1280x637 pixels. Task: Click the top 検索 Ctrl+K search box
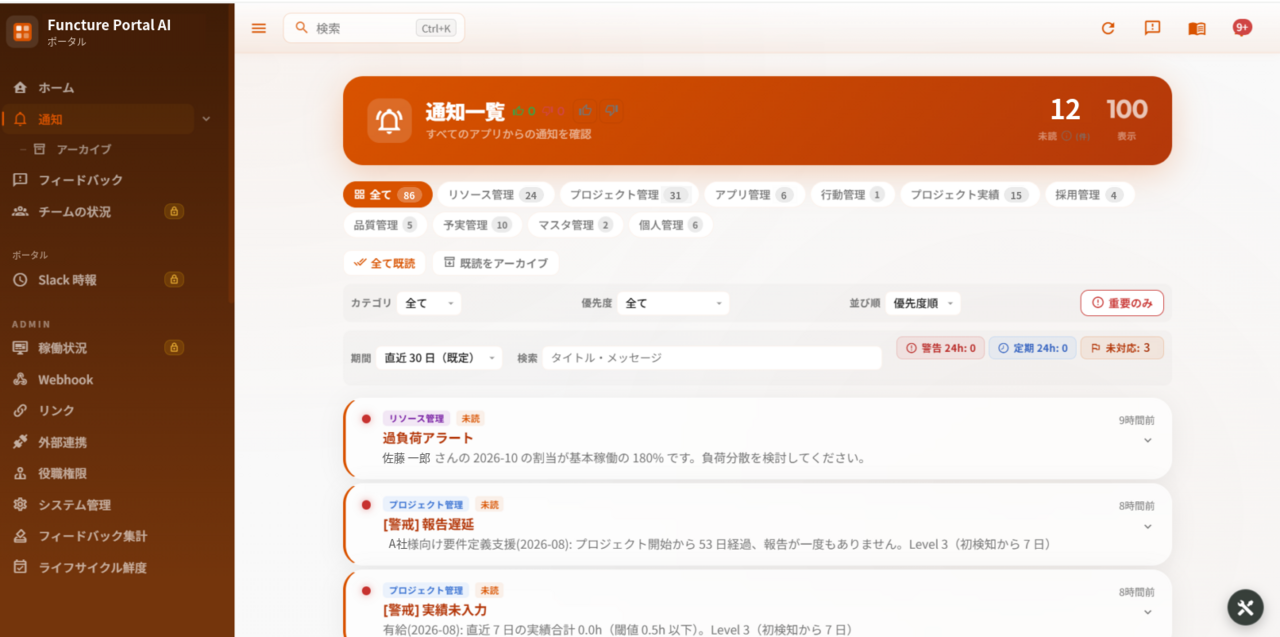click(x=374, y=28)
